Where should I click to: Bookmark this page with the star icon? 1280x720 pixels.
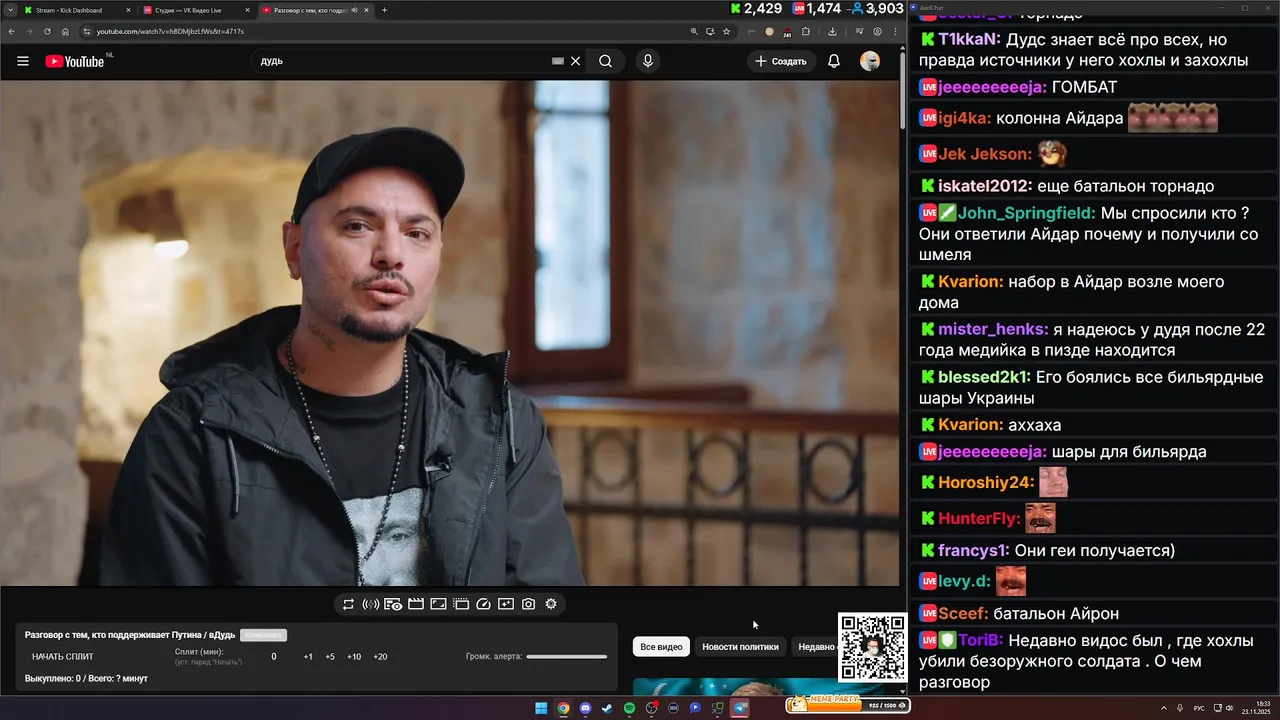tap(726, 31)
